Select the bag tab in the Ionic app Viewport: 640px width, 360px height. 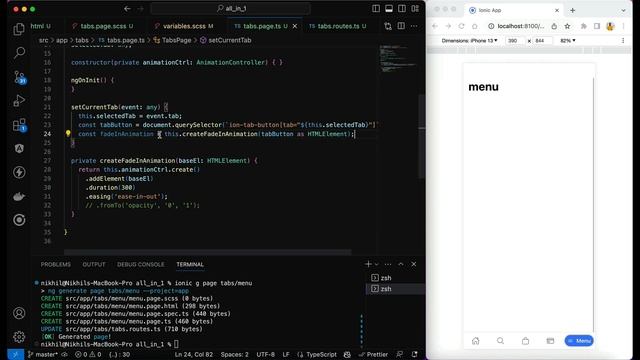(x=525, y=341)
